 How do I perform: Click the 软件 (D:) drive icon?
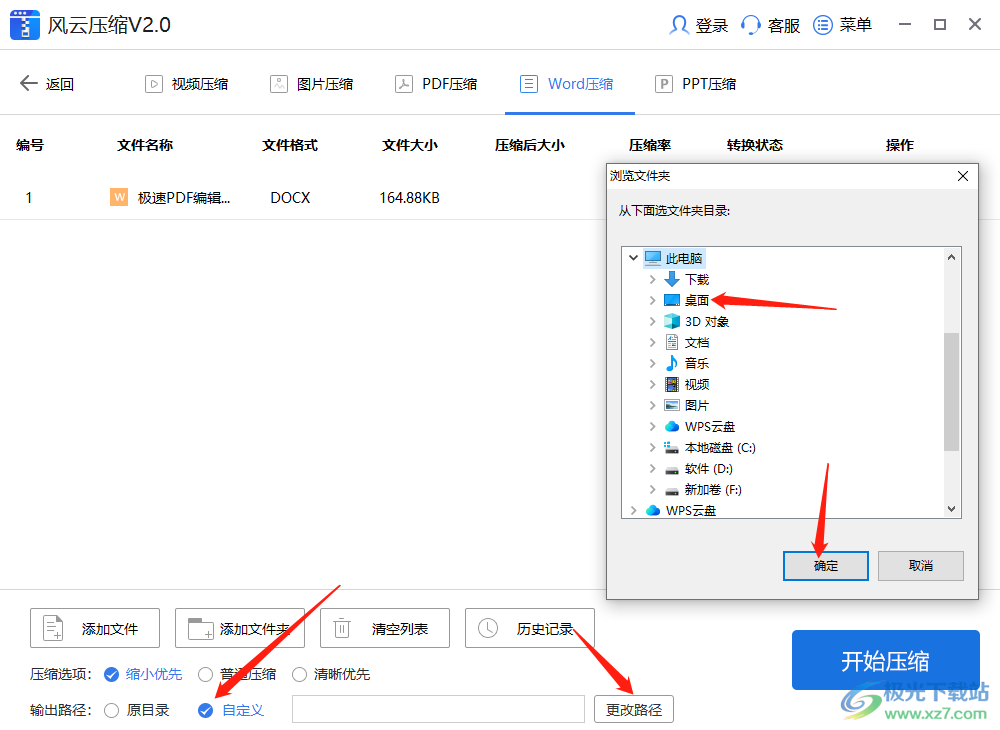point(672,471)
